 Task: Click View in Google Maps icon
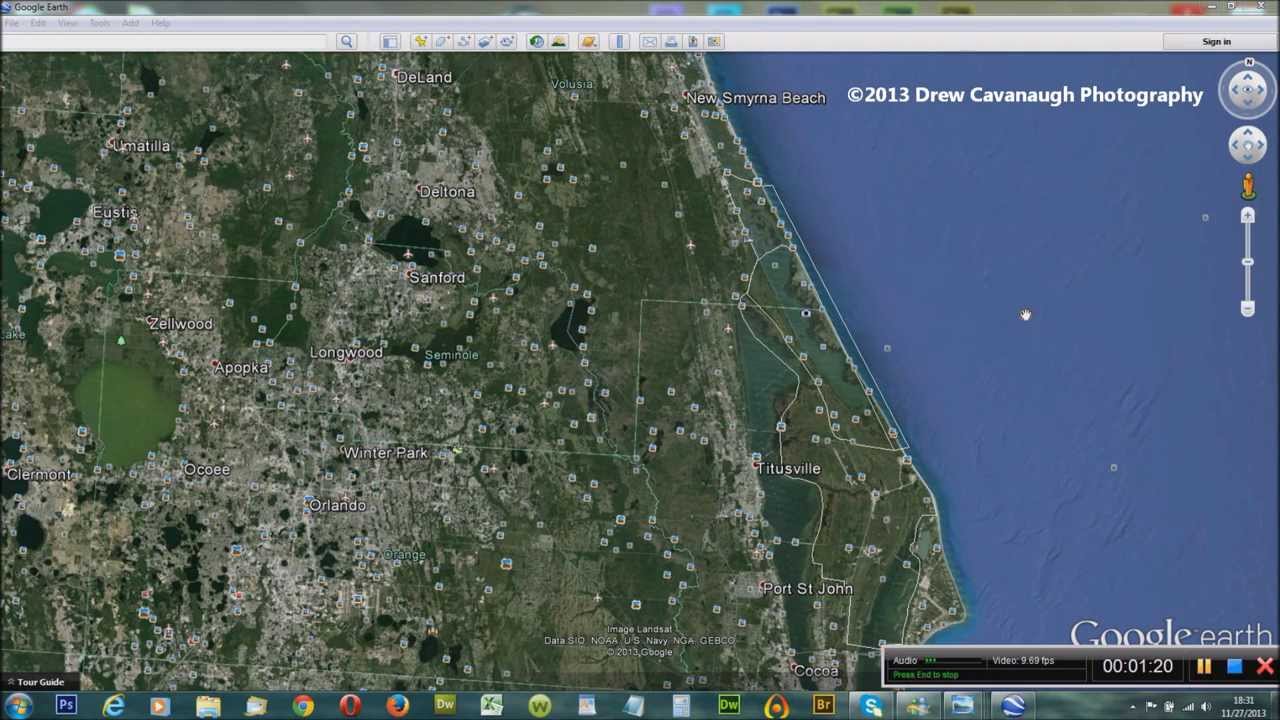coord(715,41)
